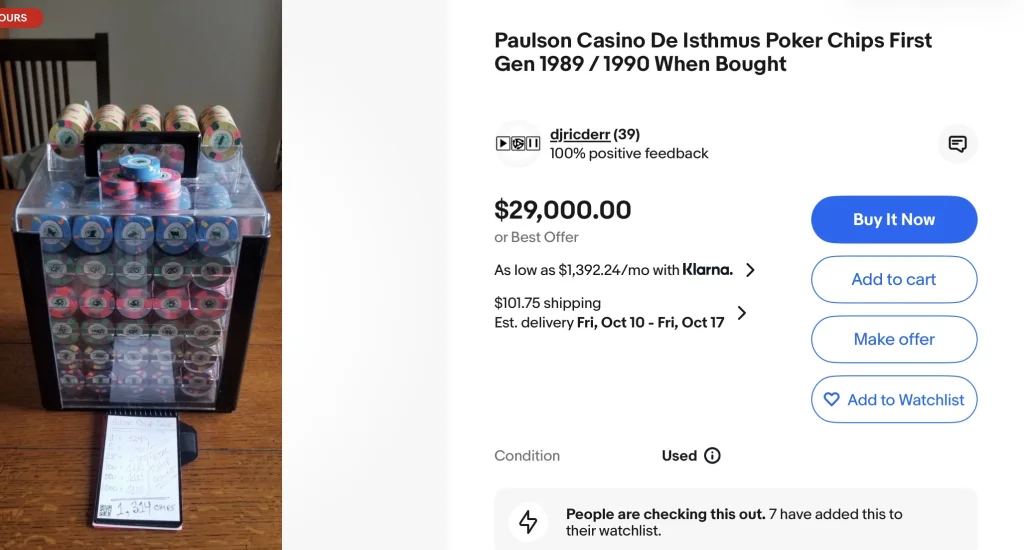This screenshot has height=550, width=1024.
Task: Open seller profile djricderr link
Action: (x=579, y=134)
